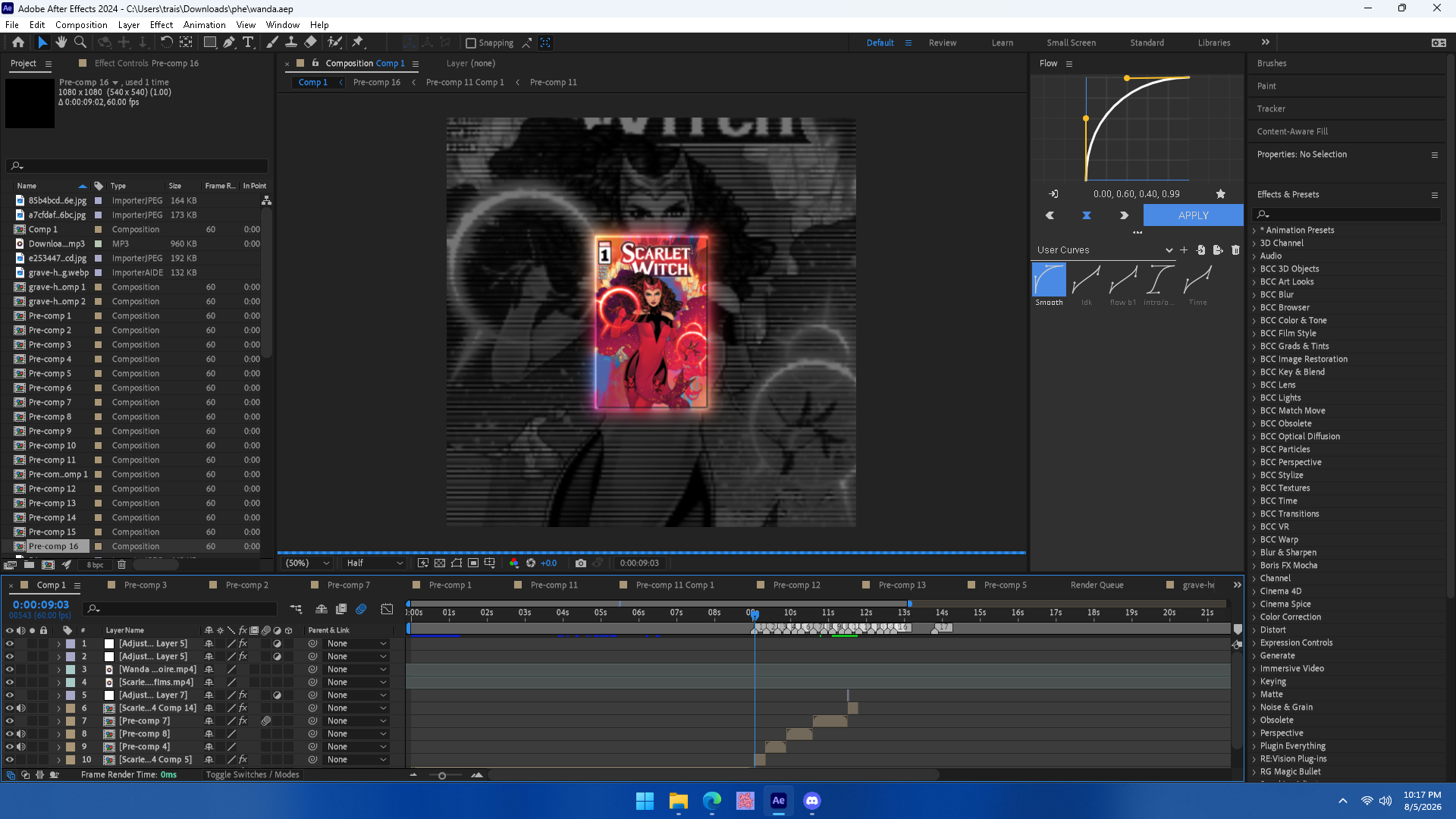Open the Effect Controls Pre-comp 16 tab
1456x819 pixels.
click(146, 64)
